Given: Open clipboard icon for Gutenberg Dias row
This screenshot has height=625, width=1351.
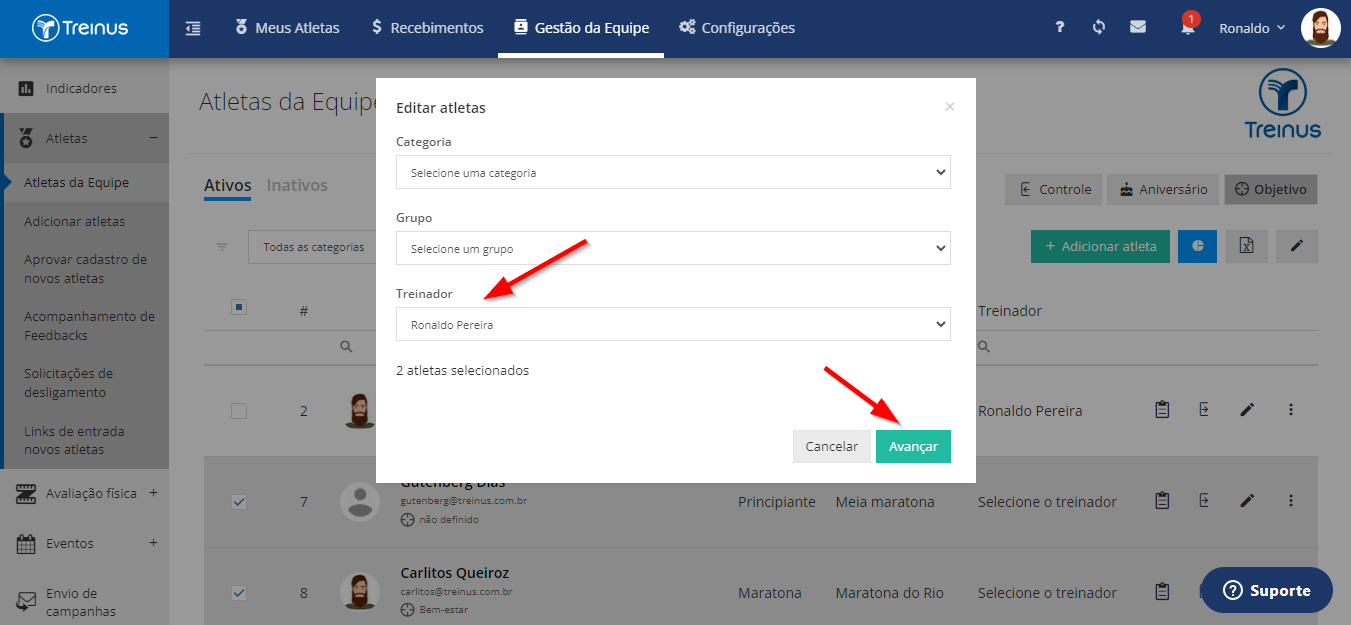Looking at the screenshot, I should tap(1162, 501).
